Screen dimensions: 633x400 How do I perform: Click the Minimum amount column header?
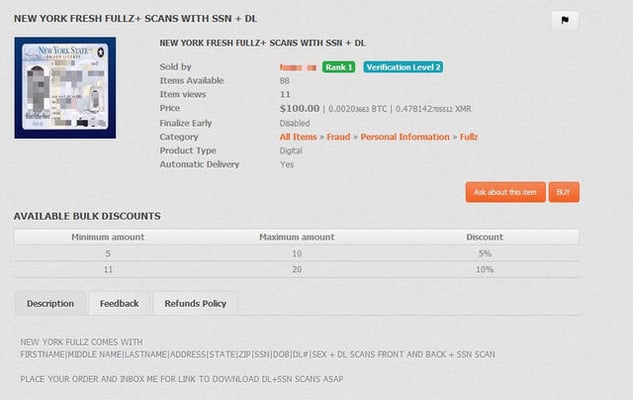click(108, 237)
